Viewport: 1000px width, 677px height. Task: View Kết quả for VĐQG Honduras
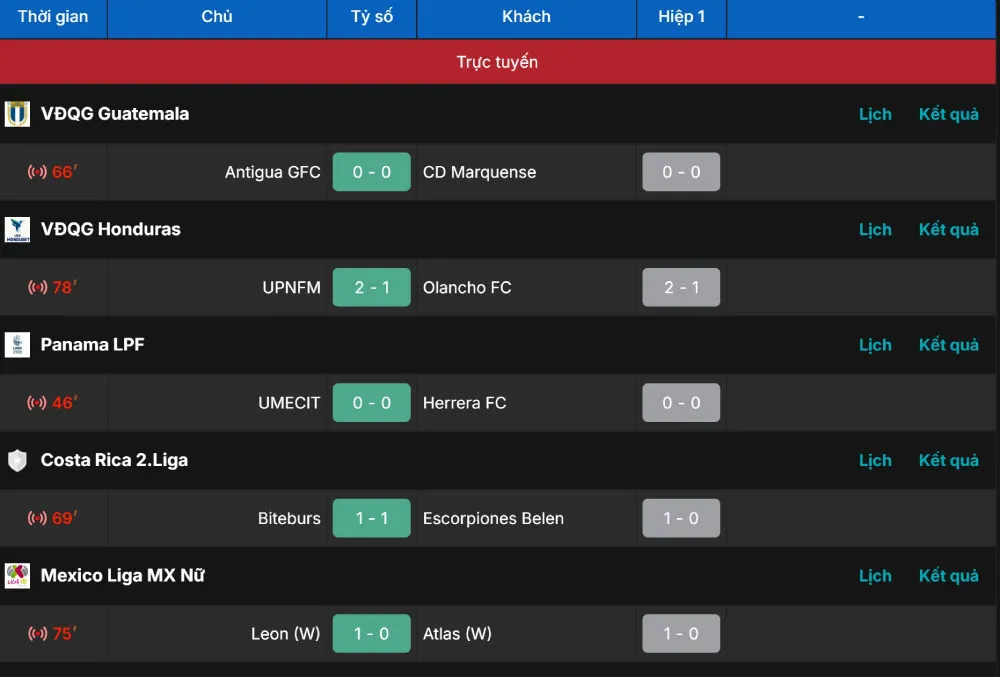(x=948, y=230)
